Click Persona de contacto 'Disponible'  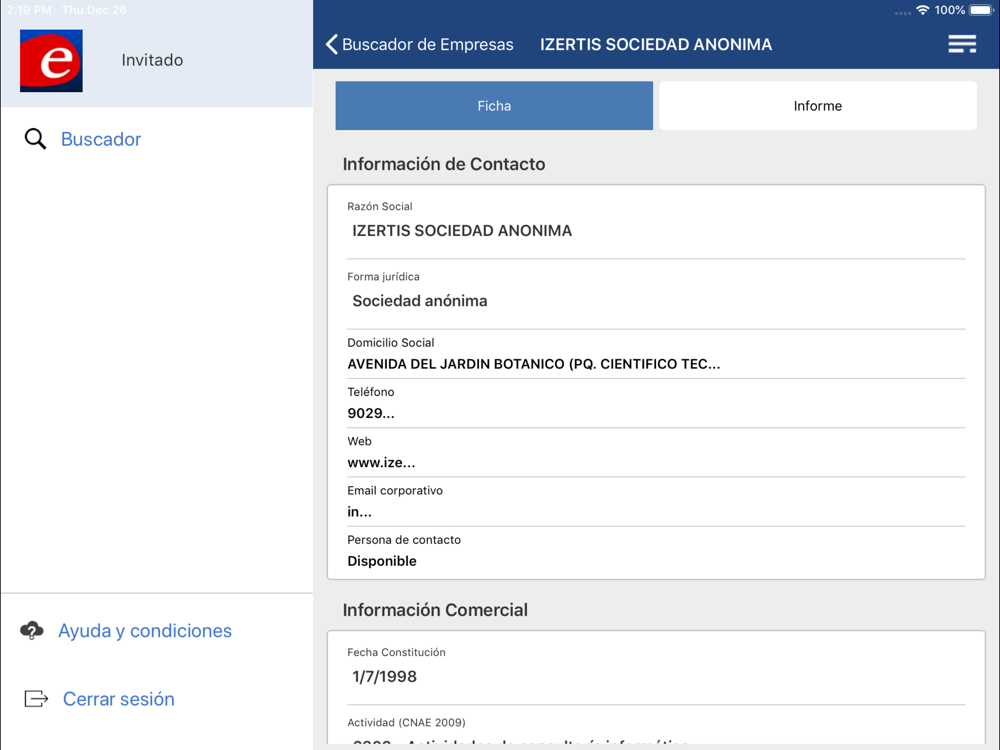(382, 561)
